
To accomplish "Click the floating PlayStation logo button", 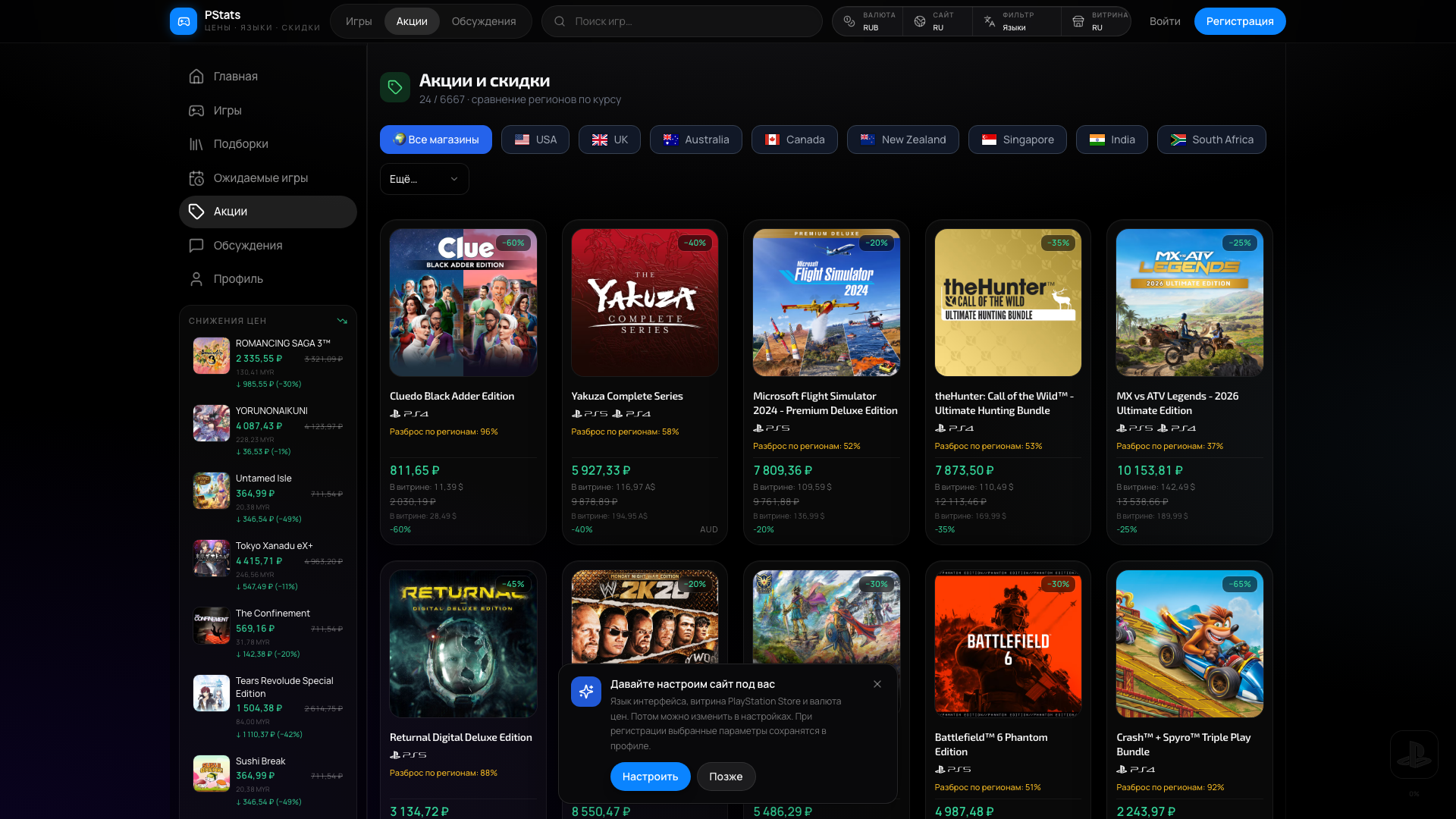I will 1414,755.
